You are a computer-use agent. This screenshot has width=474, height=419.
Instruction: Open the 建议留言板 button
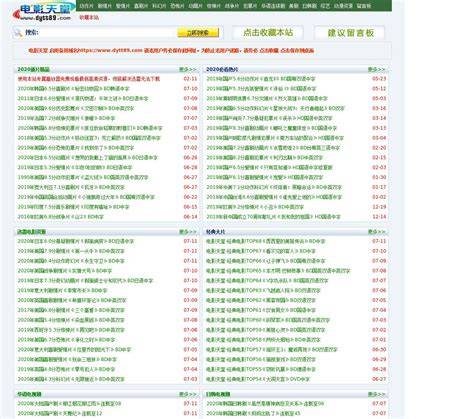point(350,33)
